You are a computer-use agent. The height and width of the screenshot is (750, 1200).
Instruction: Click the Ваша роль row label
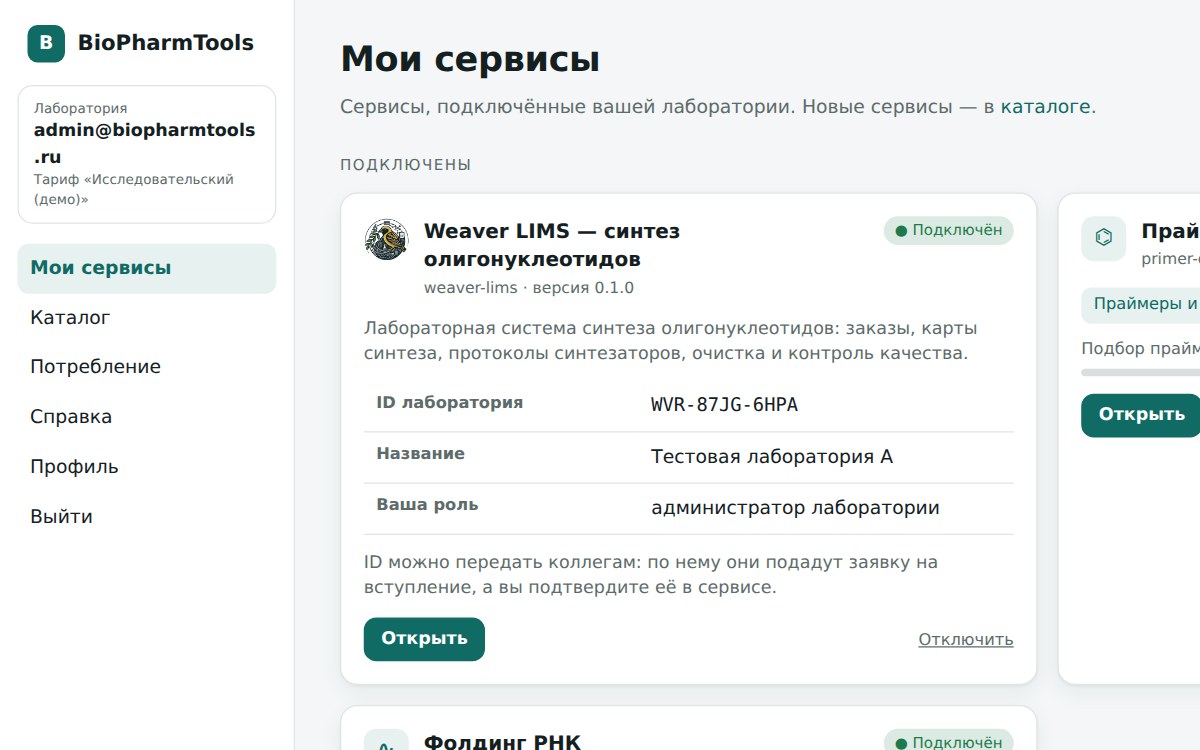[427, 505]
